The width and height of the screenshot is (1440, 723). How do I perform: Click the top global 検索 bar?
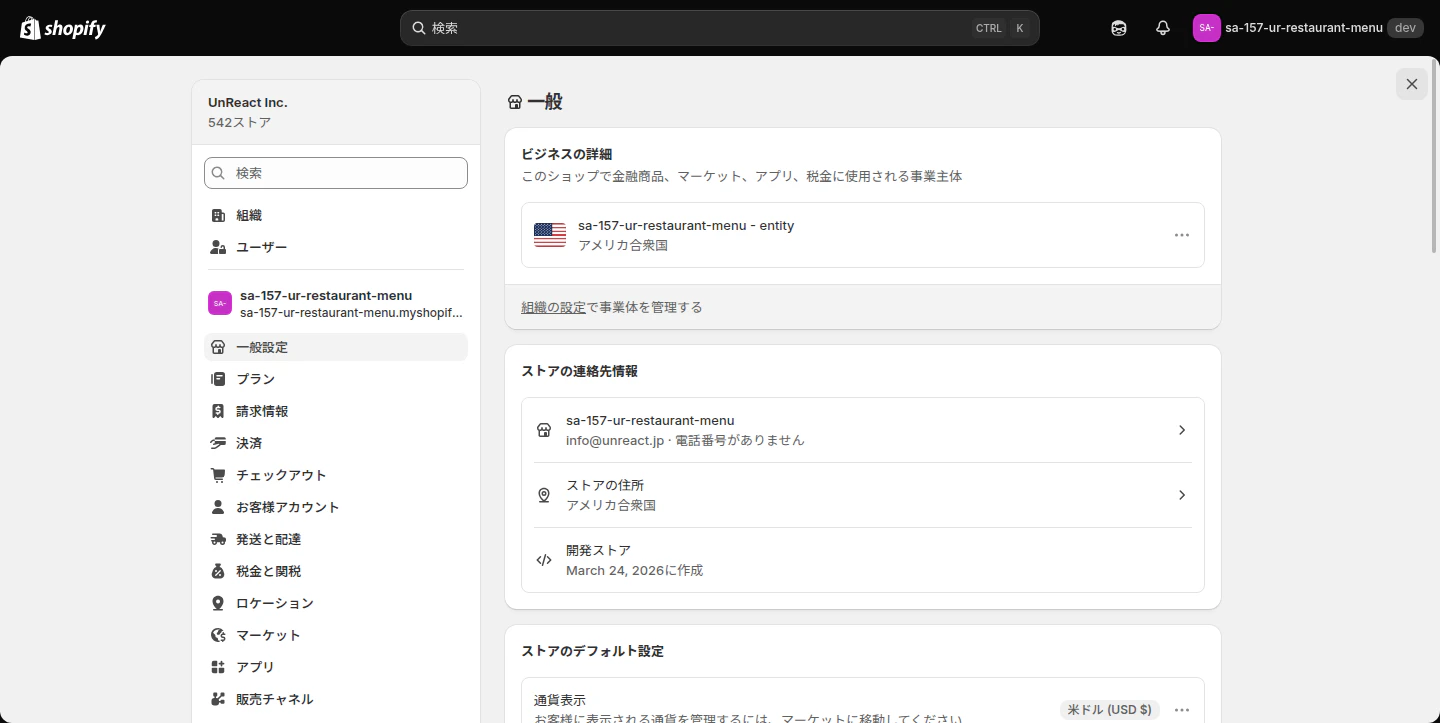click(x=720, y=28)
